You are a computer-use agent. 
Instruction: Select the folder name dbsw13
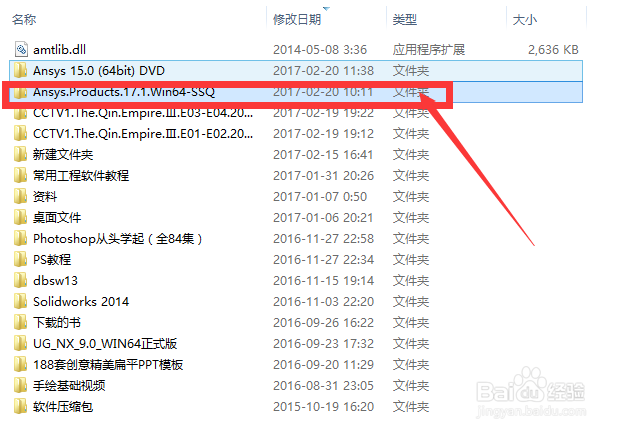pyautogui.click(x=55, y=280)
